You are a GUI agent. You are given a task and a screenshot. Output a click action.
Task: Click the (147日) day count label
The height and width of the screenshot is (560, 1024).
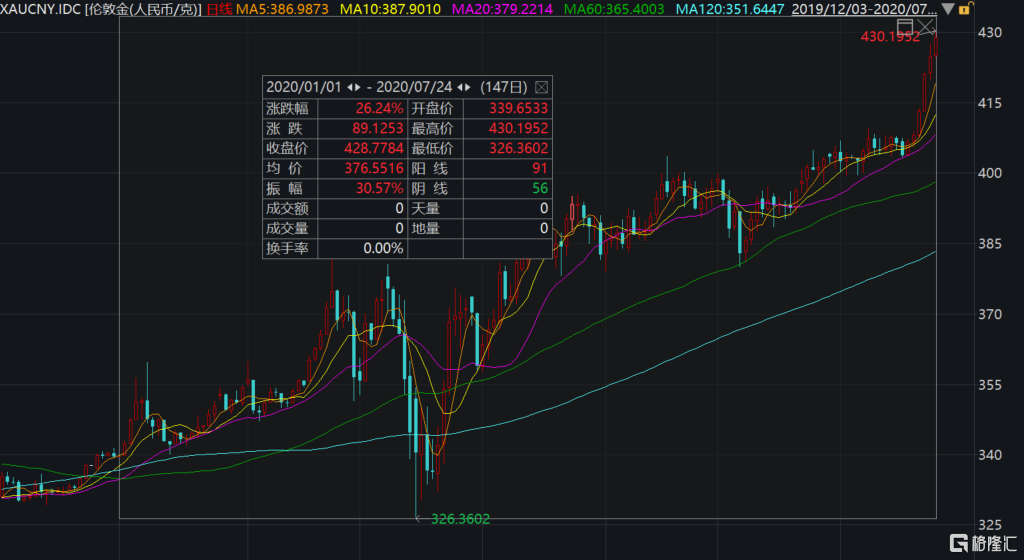(x=504, y=87)
